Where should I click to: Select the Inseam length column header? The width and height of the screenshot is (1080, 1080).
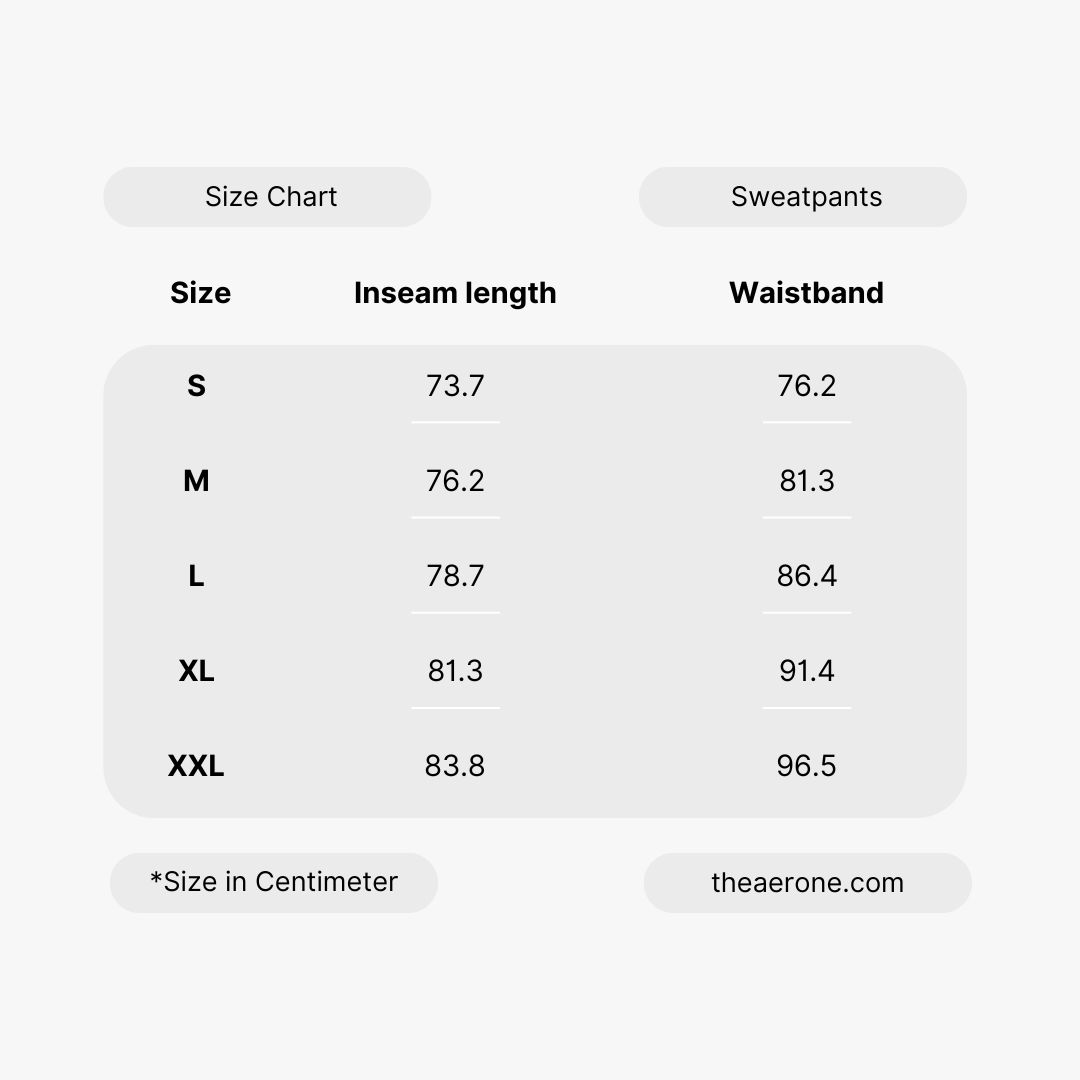tap(455, 293)
